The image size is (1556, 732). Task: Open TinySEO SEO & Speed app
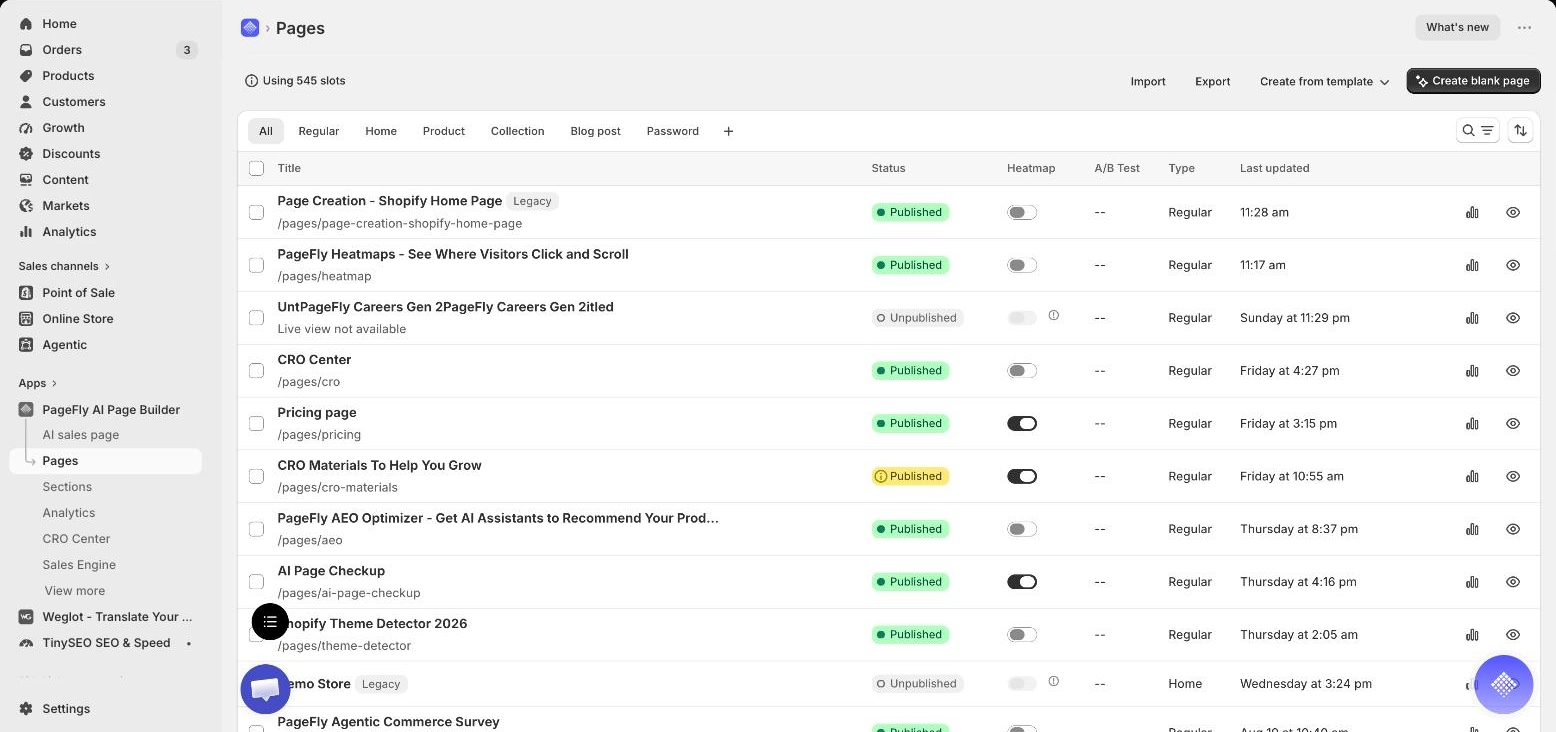click(105, 642)
